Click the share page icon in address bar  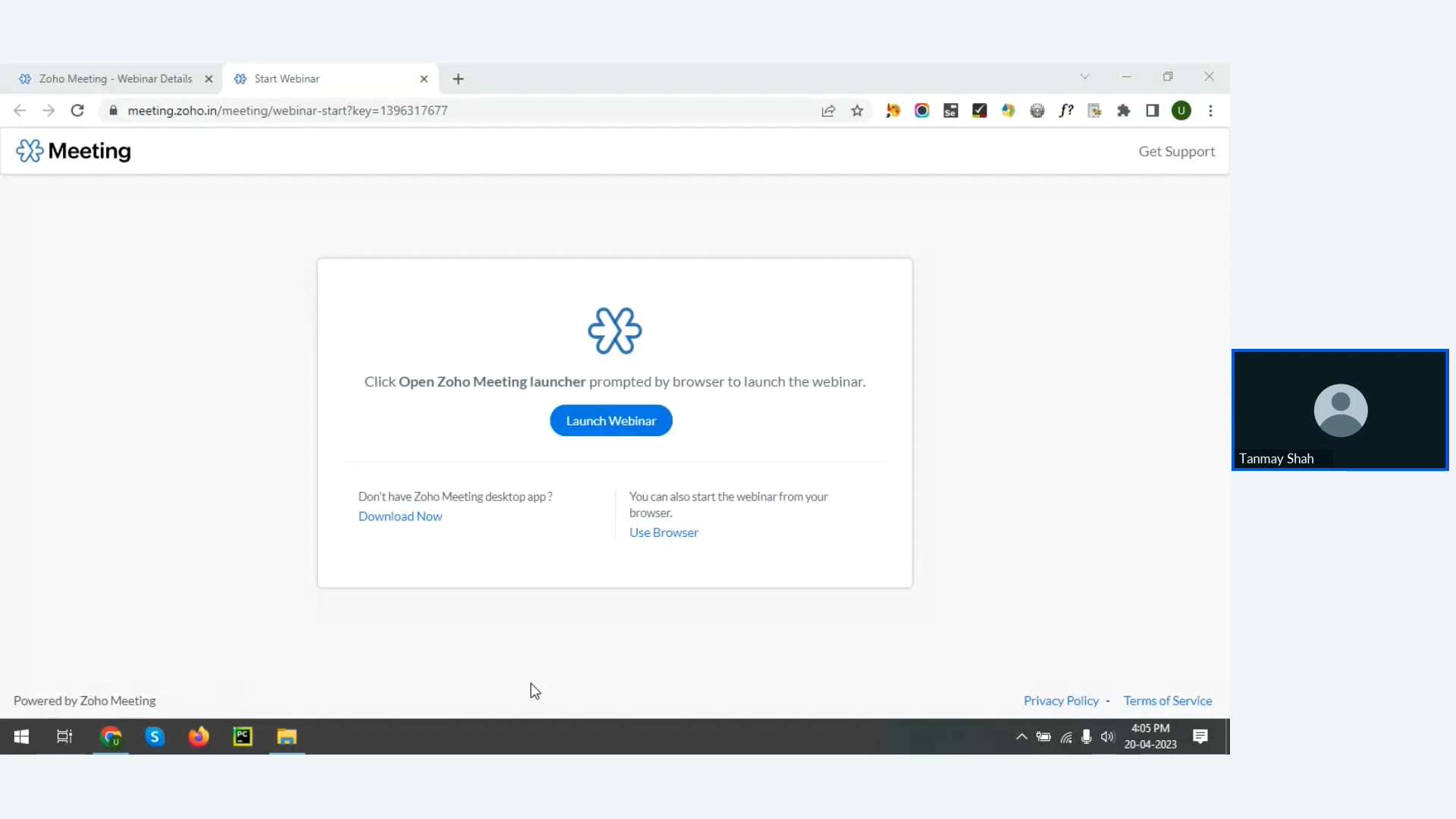828,111
